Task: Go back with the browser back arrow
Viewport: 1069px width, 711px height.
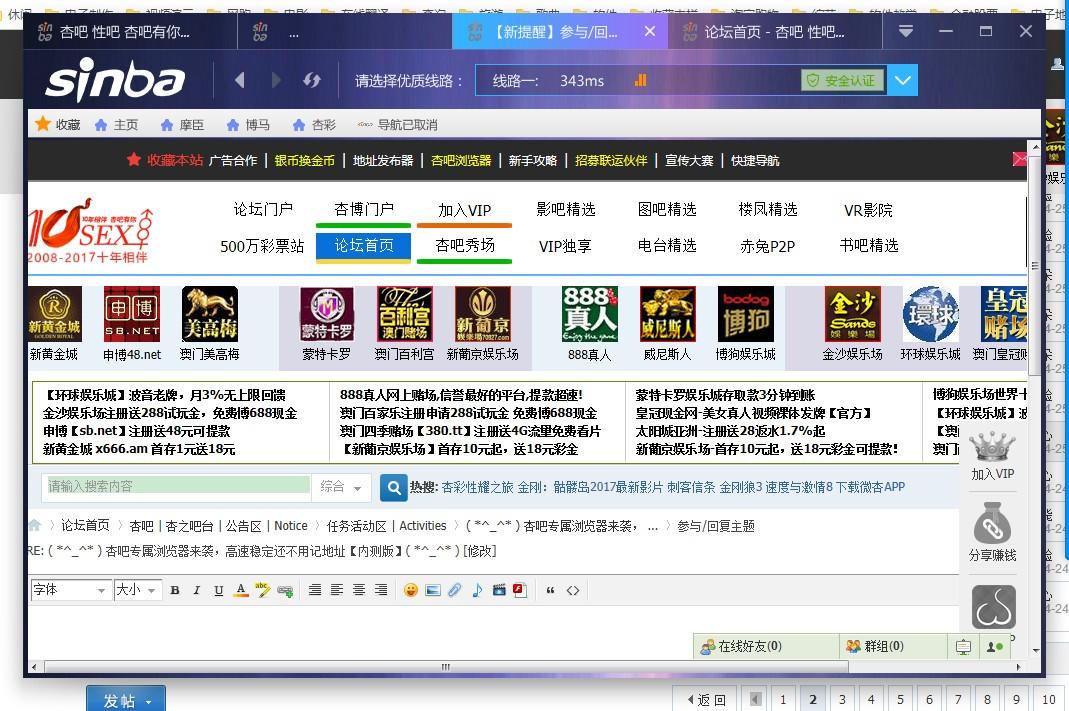Action: 239,80
